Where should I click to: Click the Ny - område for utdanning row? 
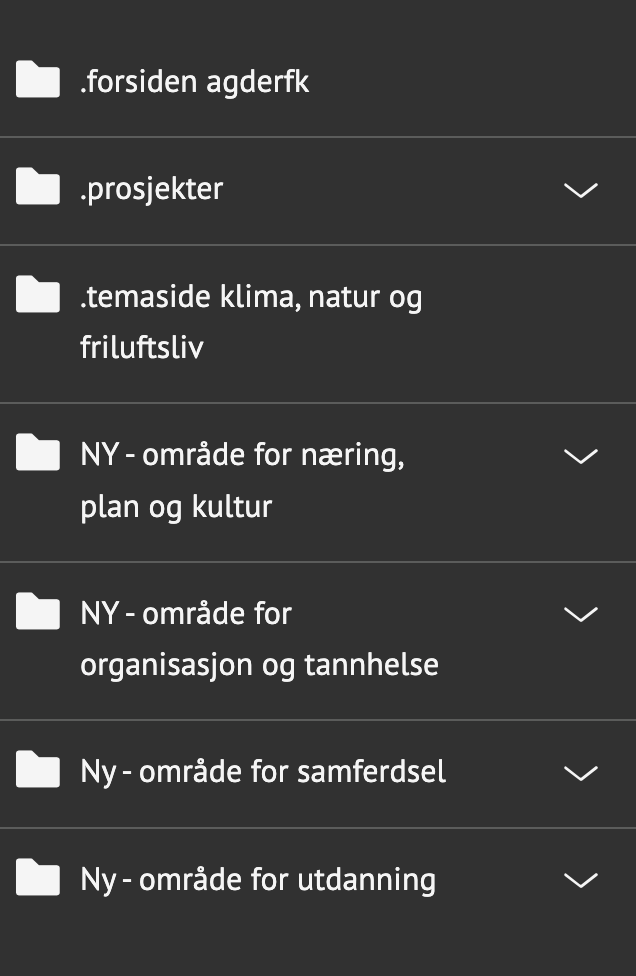click(x=300, y=878)
